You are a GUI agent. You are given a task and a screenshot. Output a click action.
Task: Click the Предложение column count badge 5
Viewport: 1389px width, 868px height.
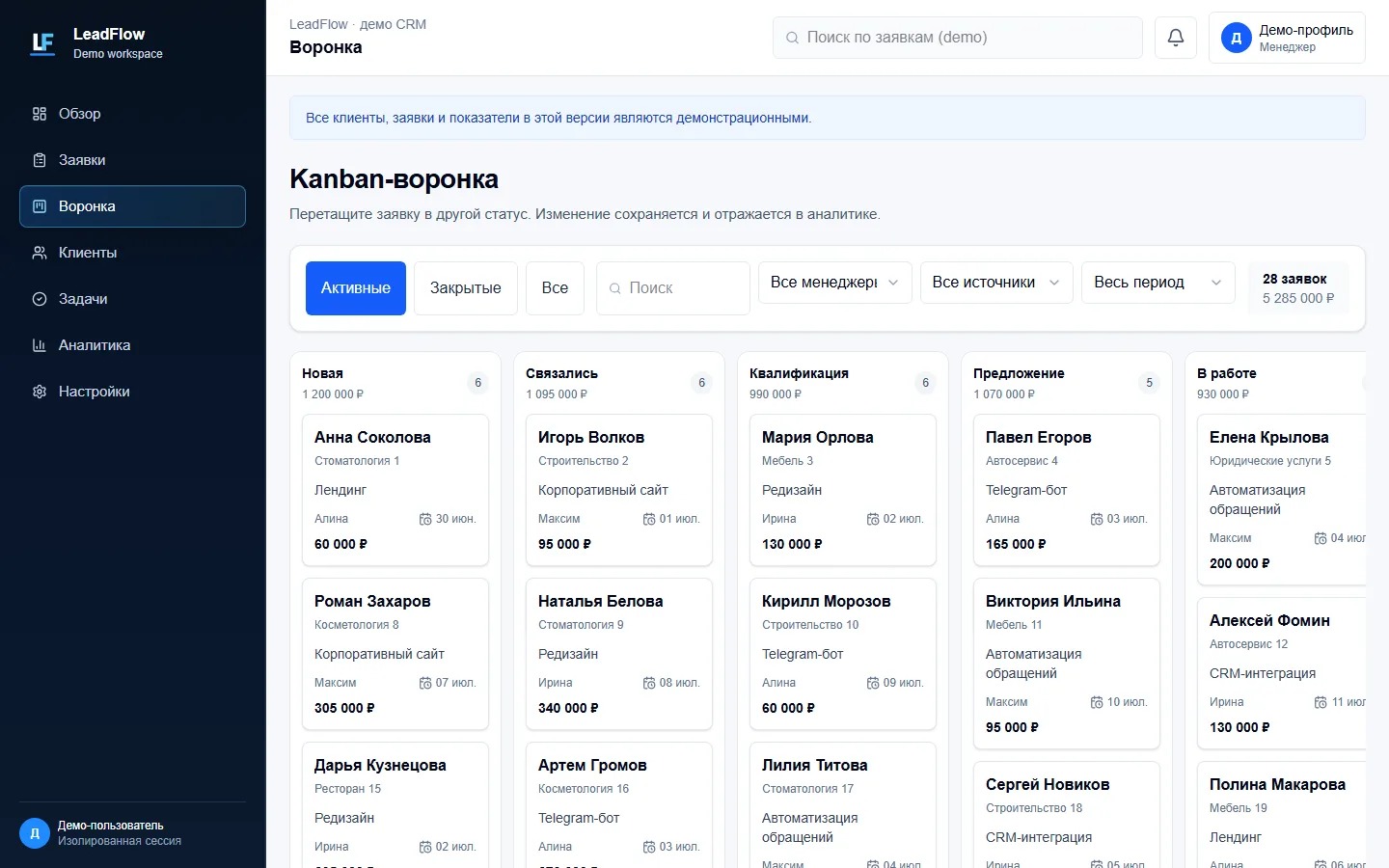(x=1149, y=383)
